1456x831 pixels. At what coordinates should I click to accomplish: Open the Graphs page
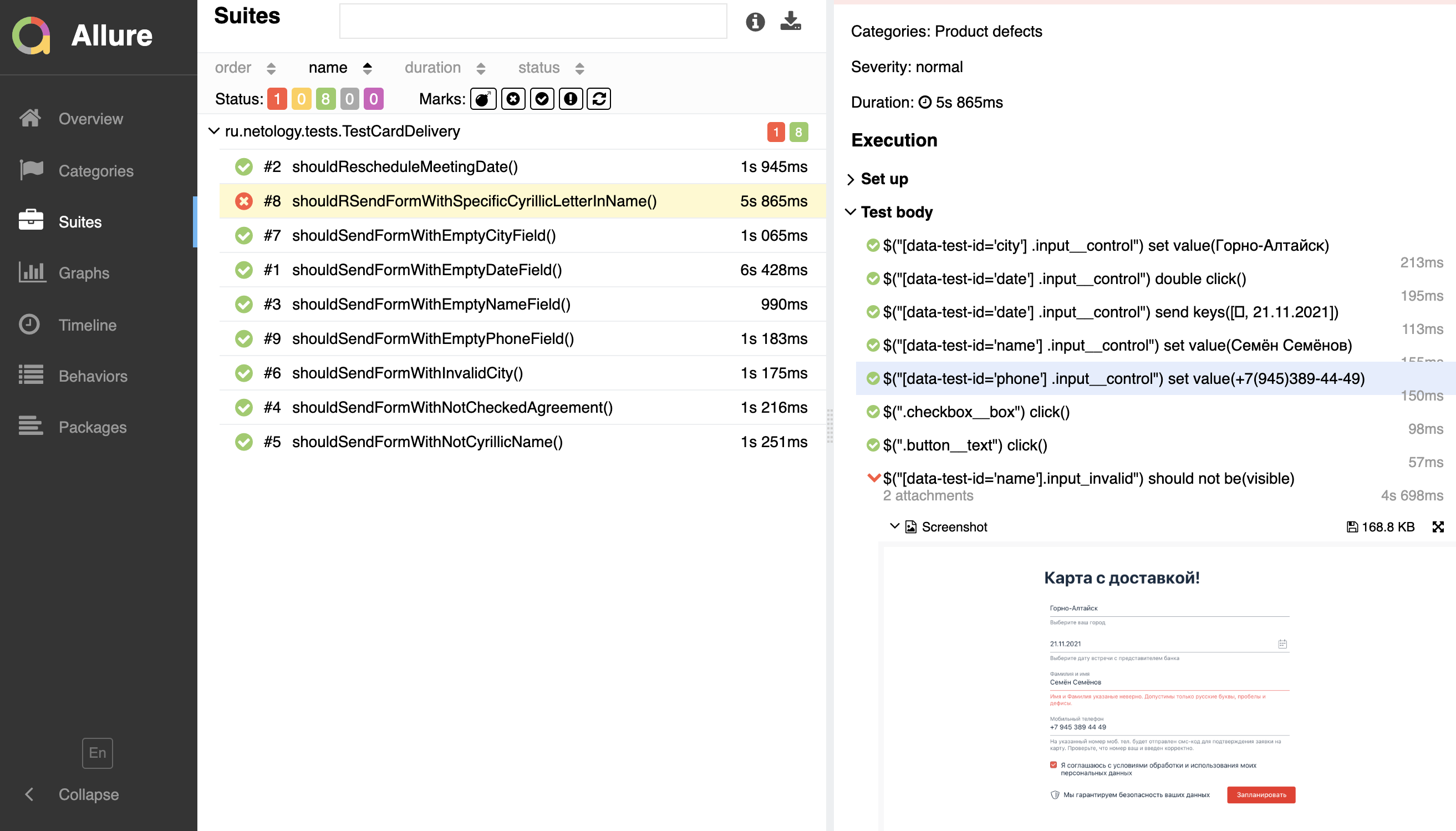(98, 273)
